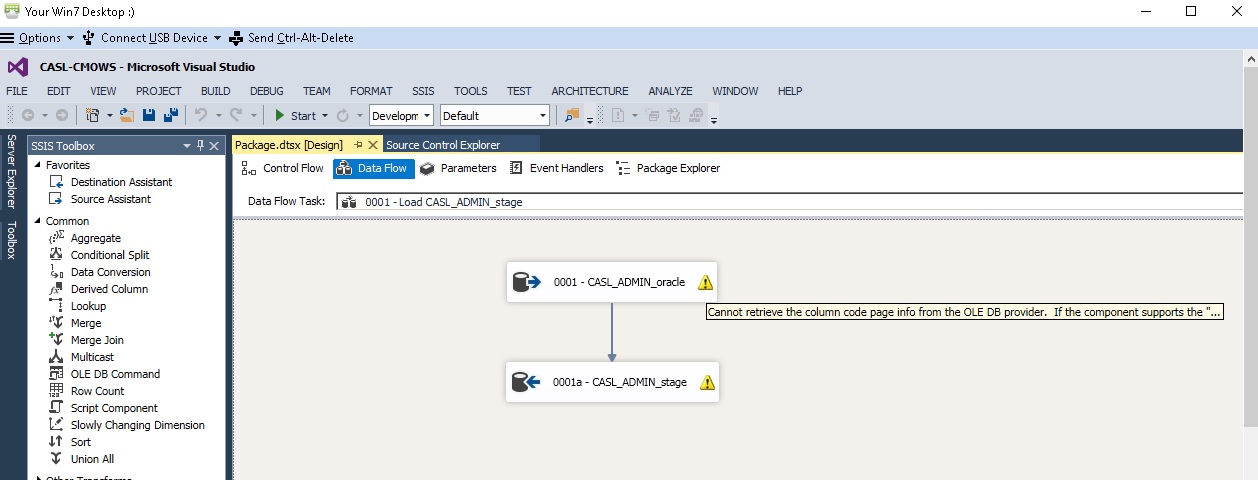Image resolution: width=1258 pixels, height=480 pixels.
Task: Open the TOOLS menu
Action: point(470,91)
